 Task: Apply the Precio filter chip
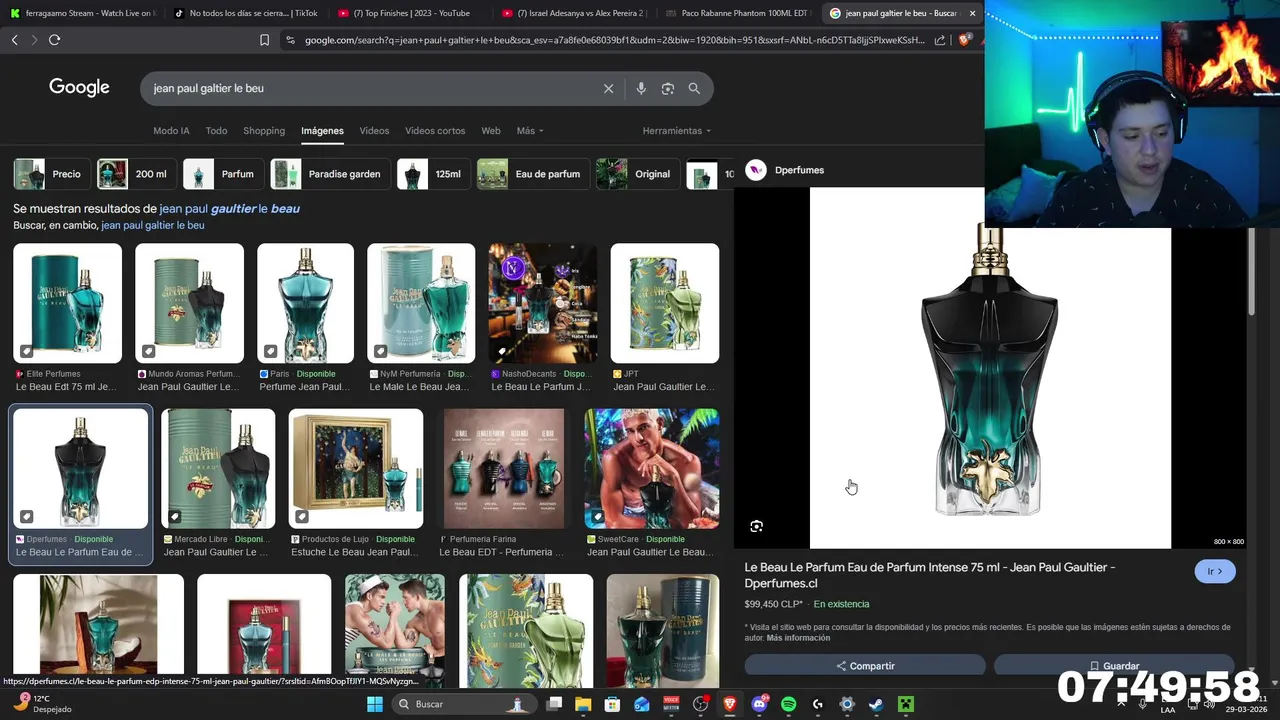(50, 174)
